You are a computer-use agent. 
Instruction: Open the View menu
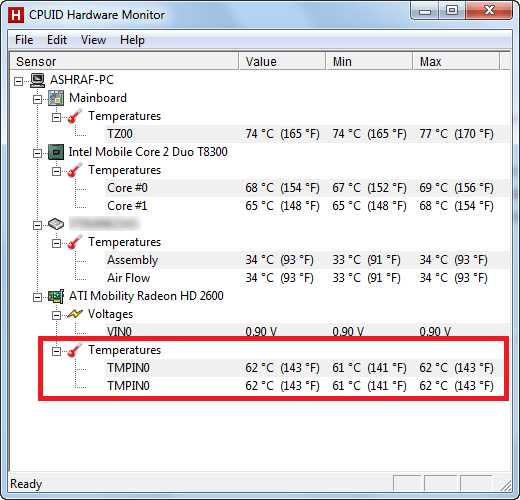(94, 40)
